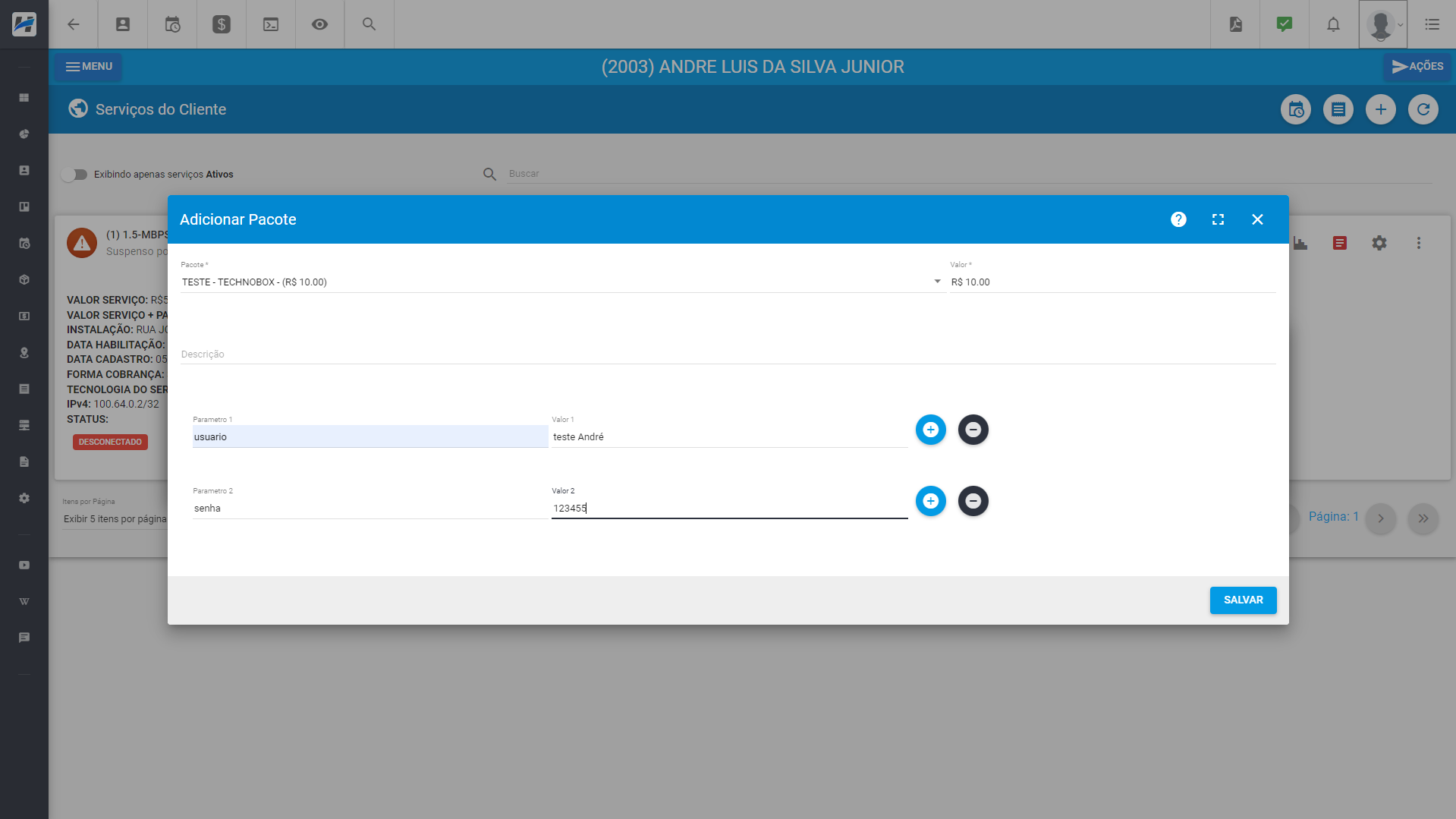Open the Pacote dropdown selector

click(562, 282)
